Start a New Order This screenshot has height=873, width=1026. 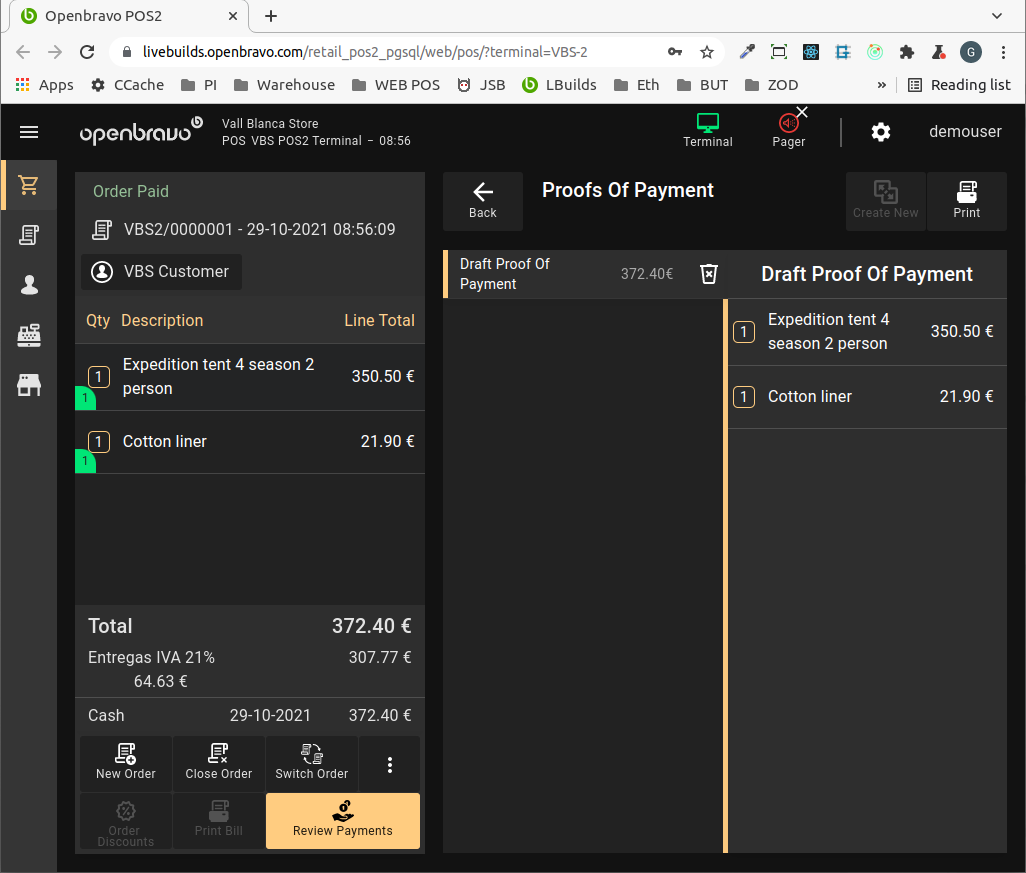(x=126, y=764)
